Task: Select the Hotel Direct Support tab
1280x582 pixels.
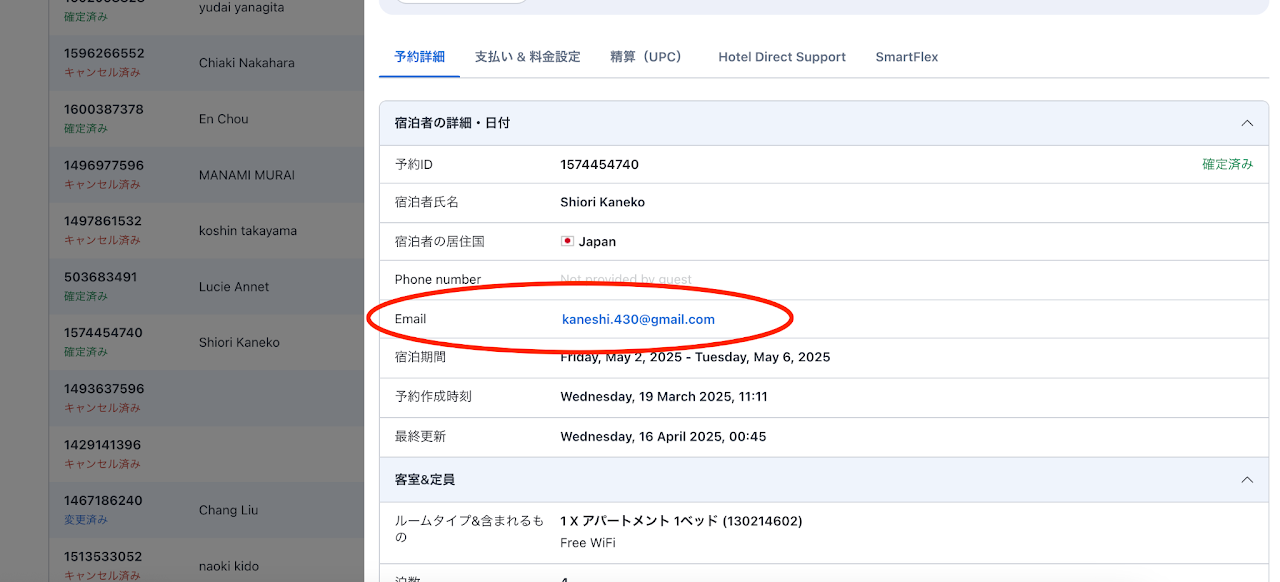Action: (781, 57)
